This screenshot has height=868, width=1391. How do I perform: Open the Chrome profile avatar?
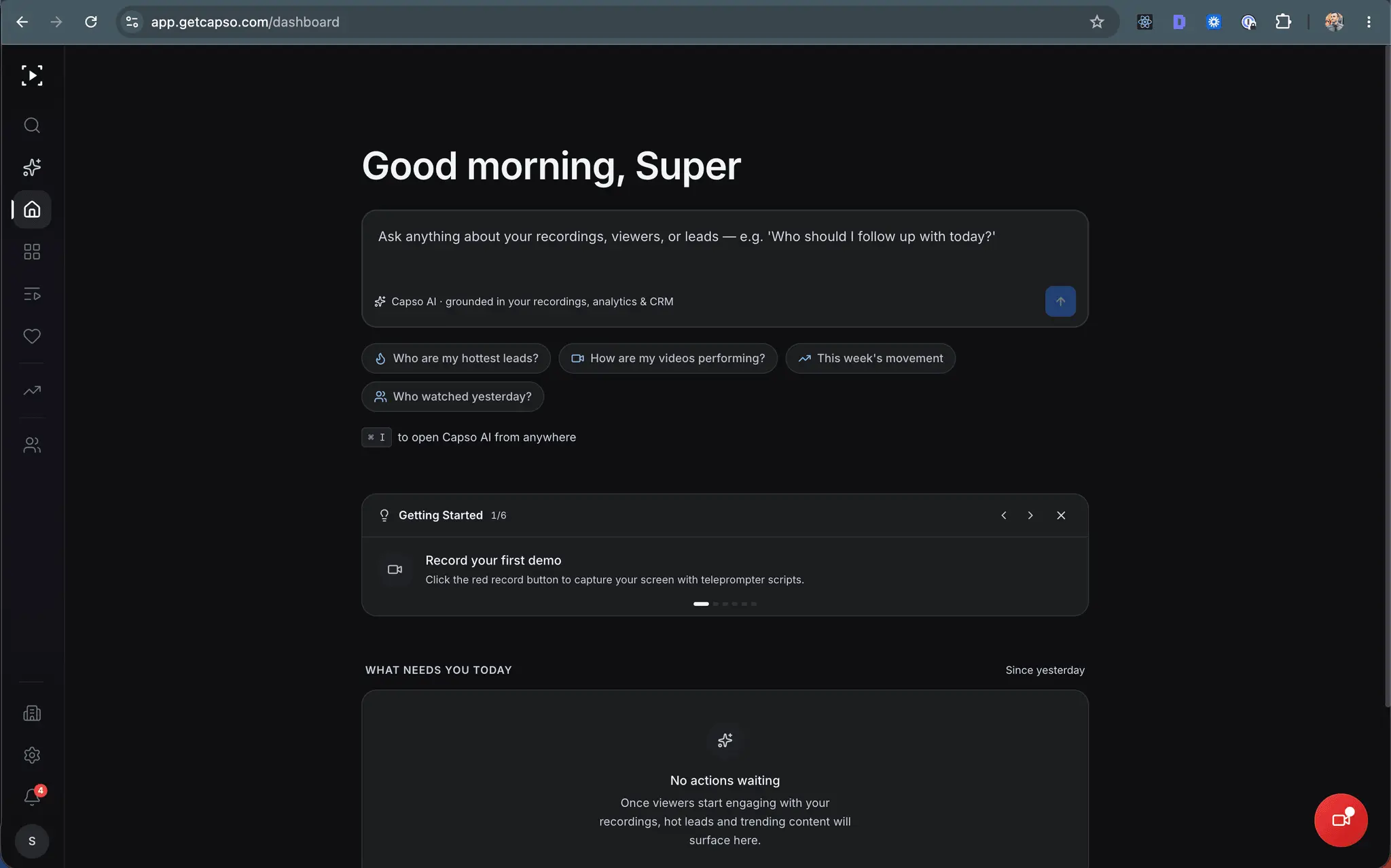click(x=1334, y=22)
